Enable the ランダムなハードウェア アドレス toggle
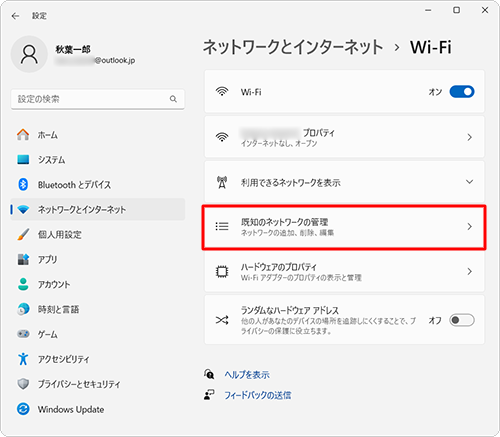This screenshot has width=500, height=437. [462, 320]
